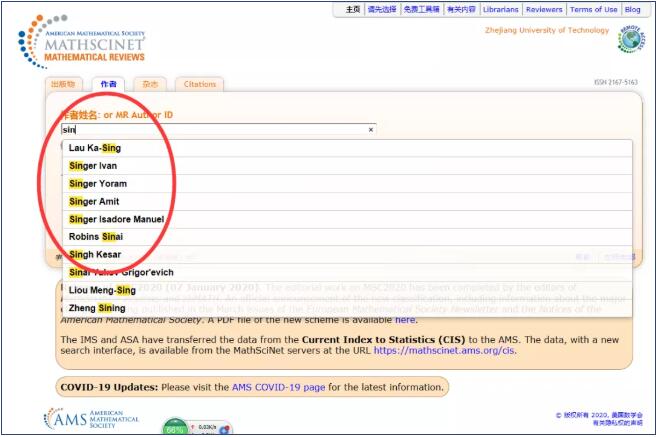Open the Librarians menu item
The width and height of the screenshot is (659, 437).
[500, 9]
